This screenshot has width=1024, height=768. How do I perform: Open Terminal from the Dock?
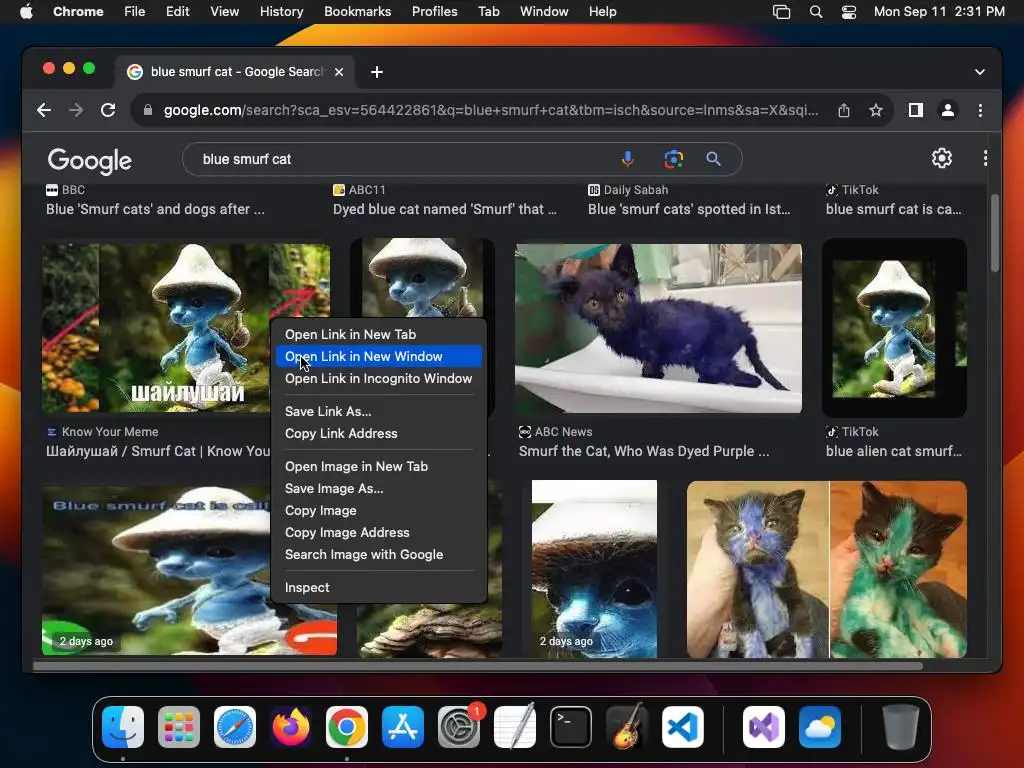571,727
